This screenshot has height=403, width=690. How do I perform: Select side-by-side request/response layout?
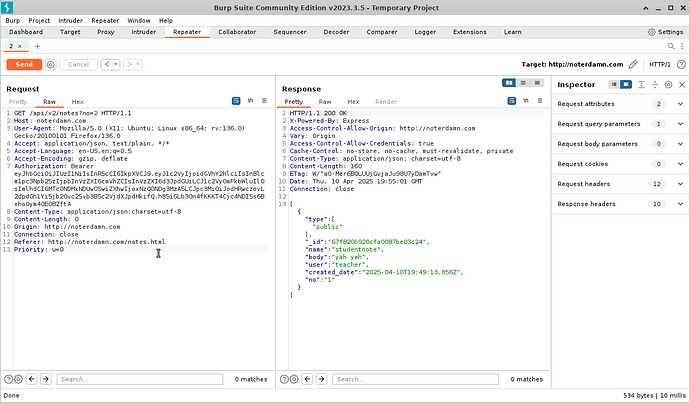(509, 83)
